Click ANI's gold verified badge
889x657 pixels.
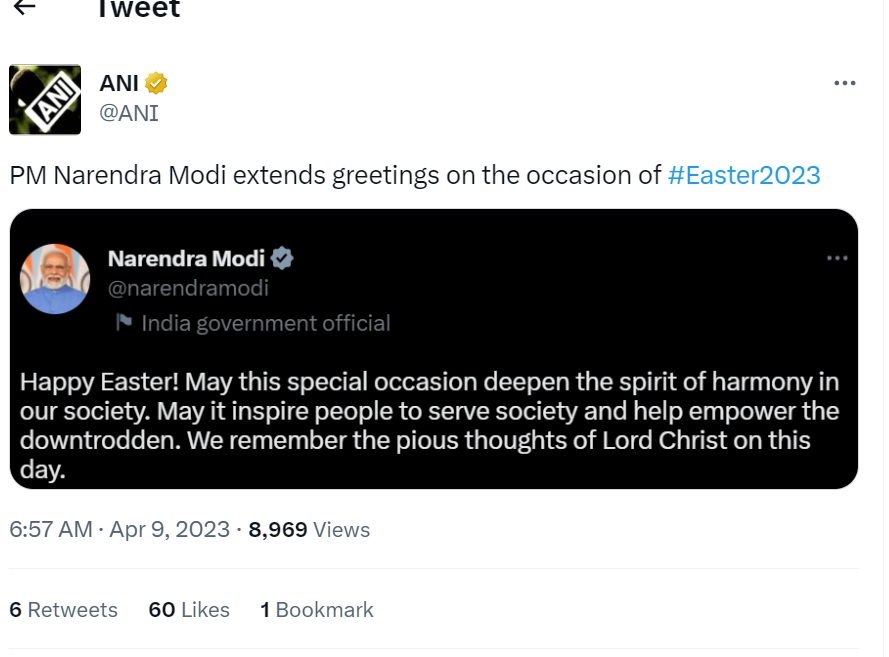[156, 83]
